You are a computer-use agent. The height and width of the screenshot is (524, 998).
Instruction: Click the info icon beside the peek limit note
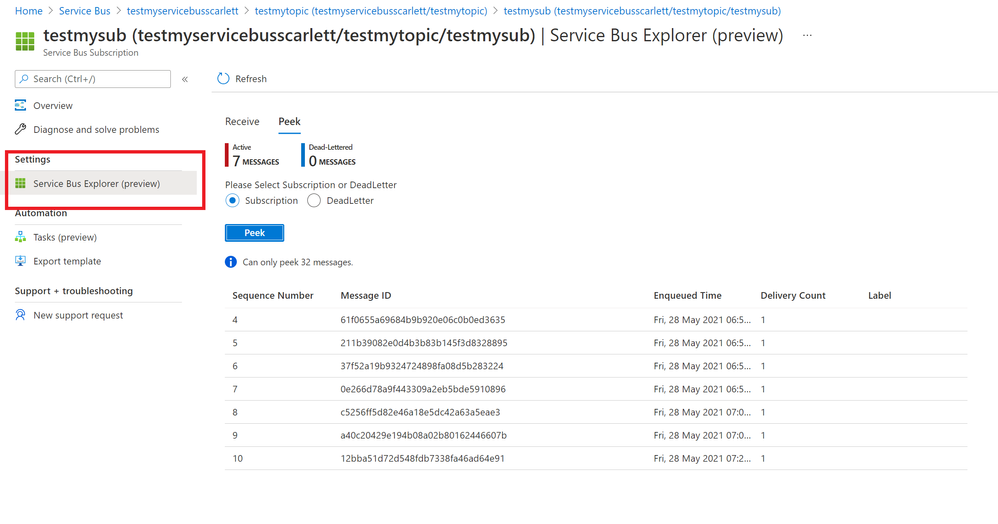pyautogui.click(x=231, y=262)
